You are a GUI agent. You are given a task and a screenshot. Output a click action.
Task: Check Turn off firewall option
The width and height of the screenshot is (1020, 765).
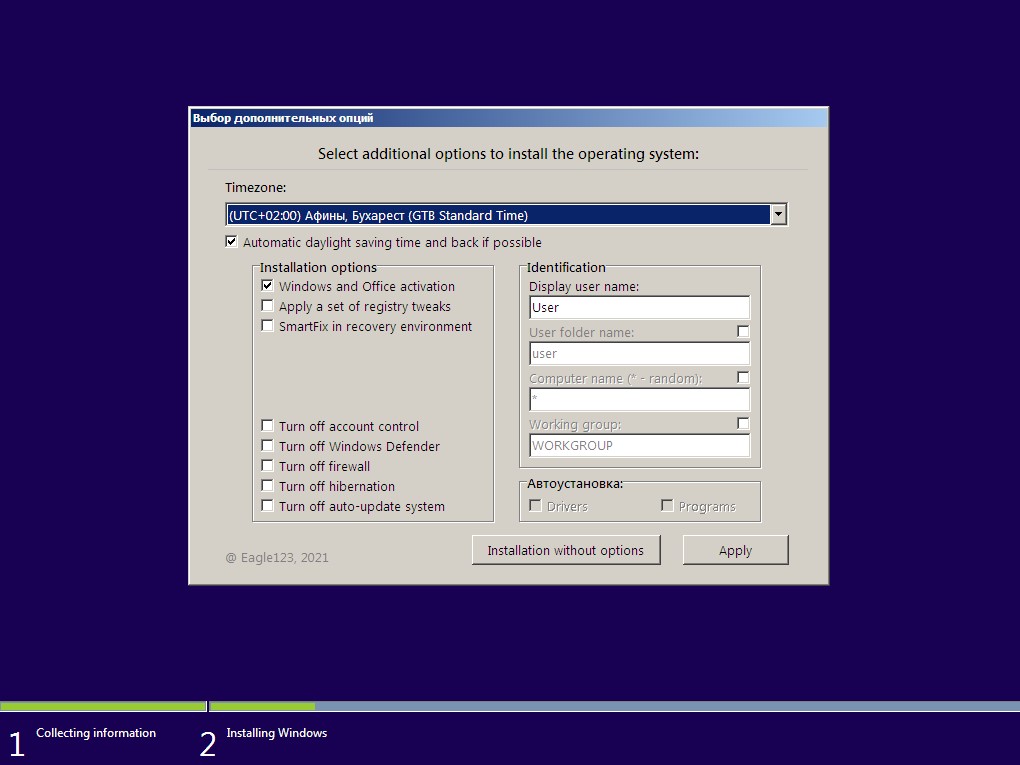(267, 466)
